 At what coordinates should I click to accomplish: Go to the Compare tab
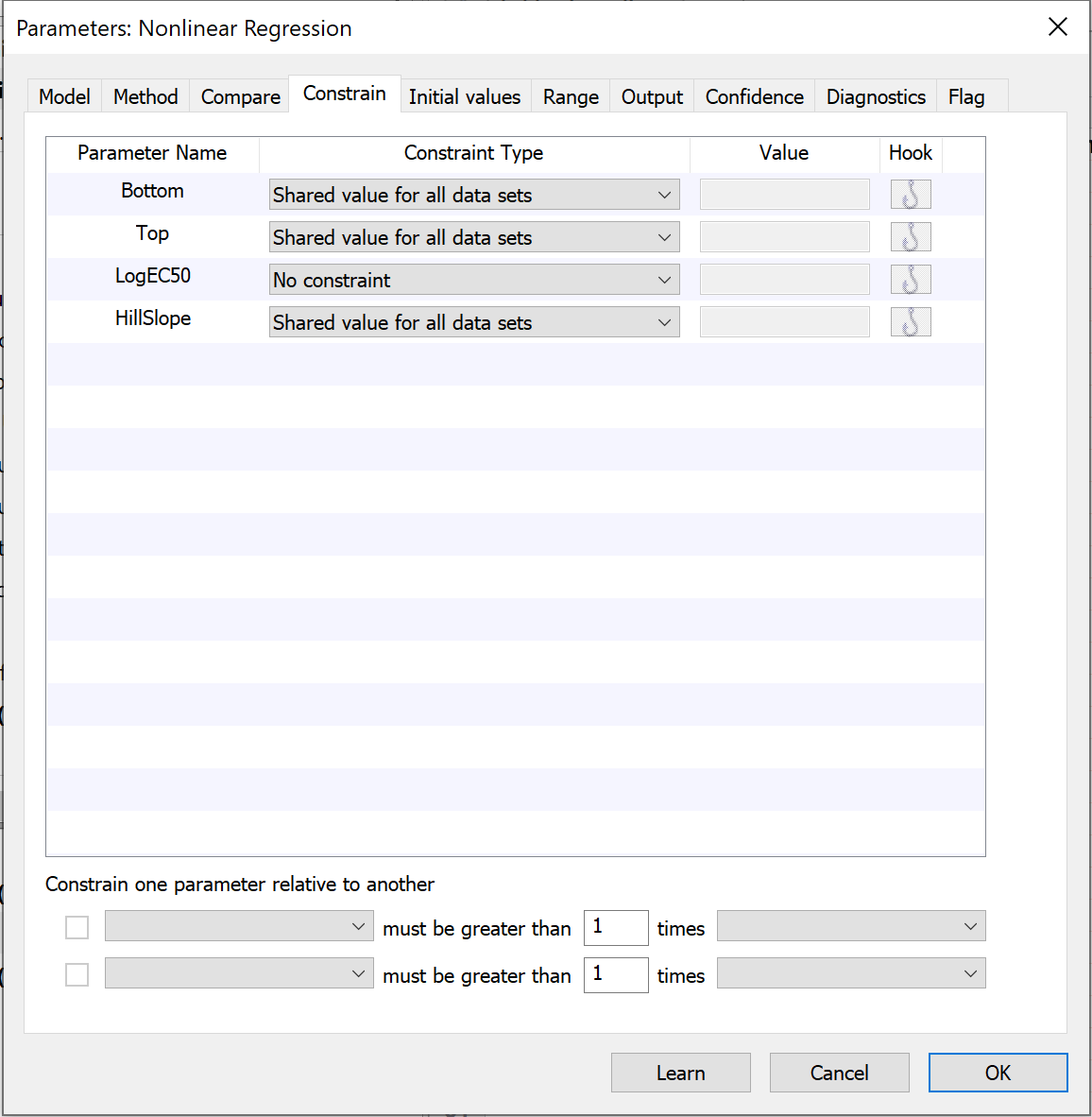pos(240,96)
